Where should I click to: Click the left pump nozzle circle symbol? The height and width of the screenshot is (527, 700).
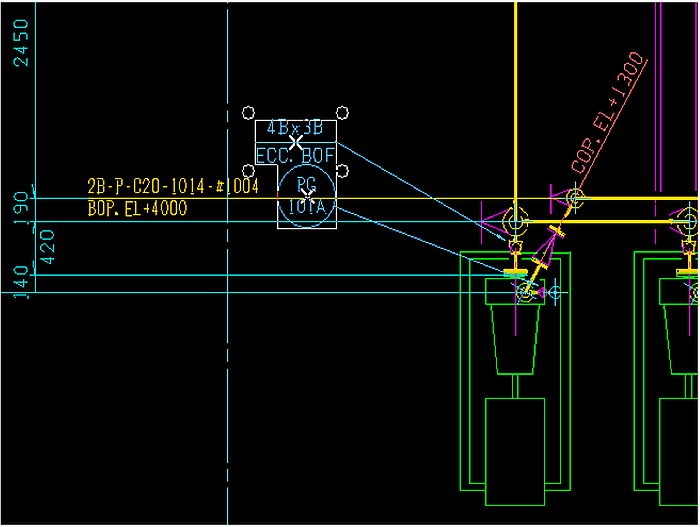click(x=526, y=293)
